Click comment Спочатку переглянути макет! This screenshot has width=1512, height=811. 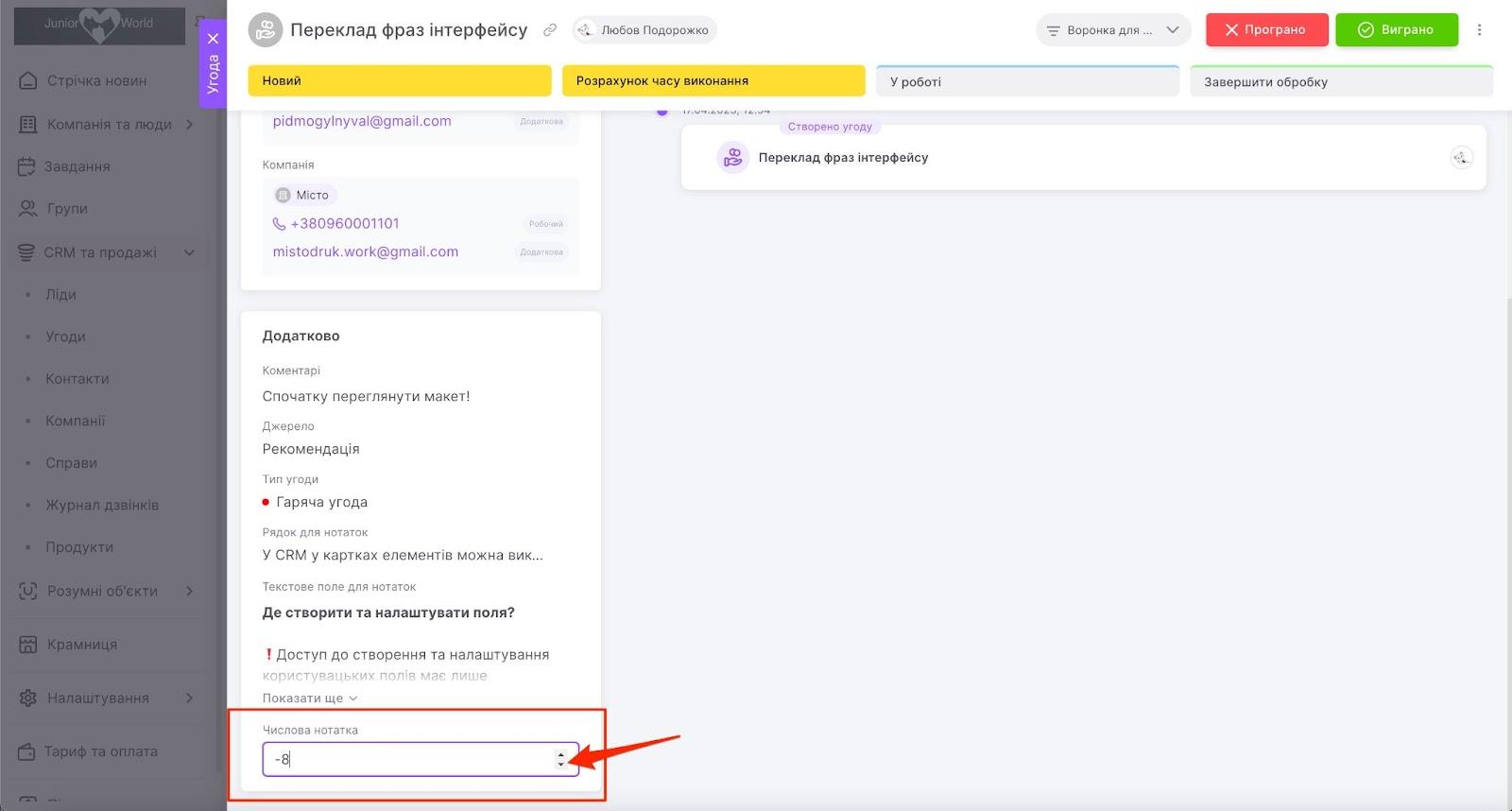pos(366,397)
